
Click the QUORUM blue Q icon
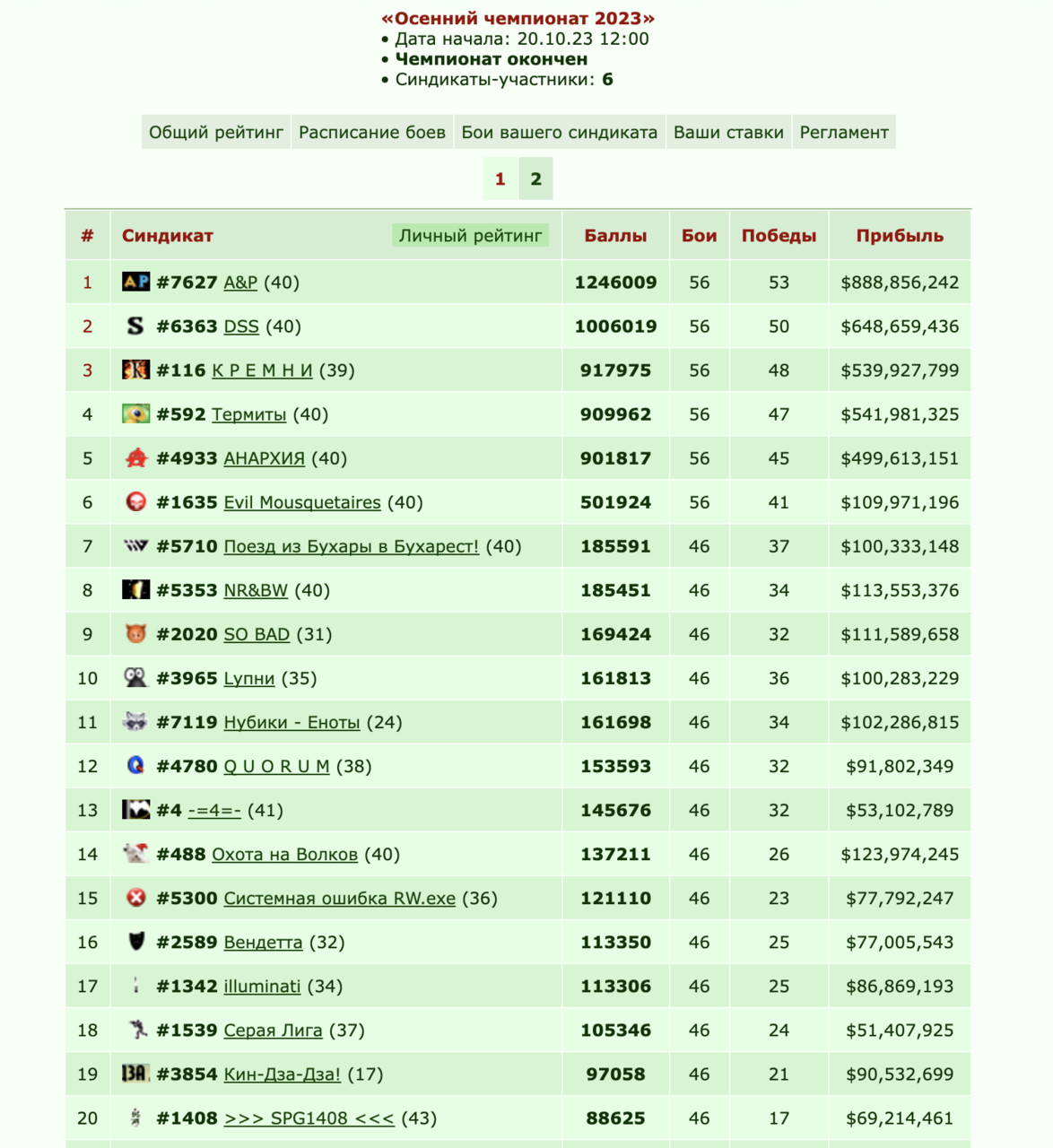click(x=135, y=765)
